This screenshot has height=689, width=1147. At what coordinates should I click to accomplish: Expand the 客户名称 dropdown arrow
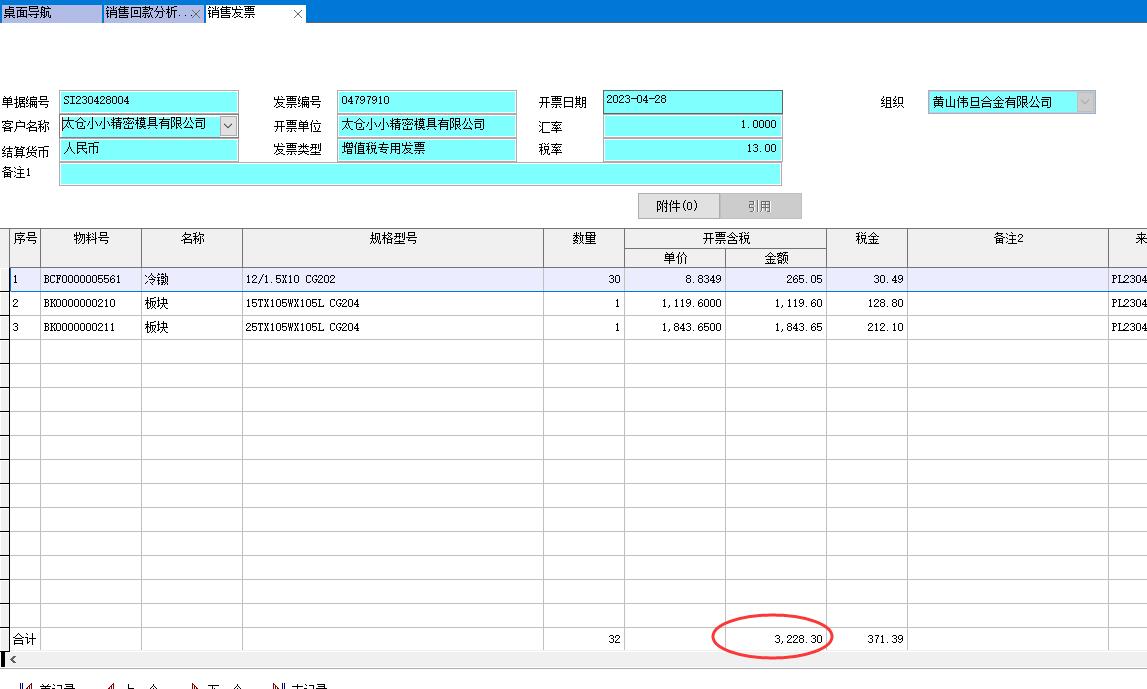228,125
